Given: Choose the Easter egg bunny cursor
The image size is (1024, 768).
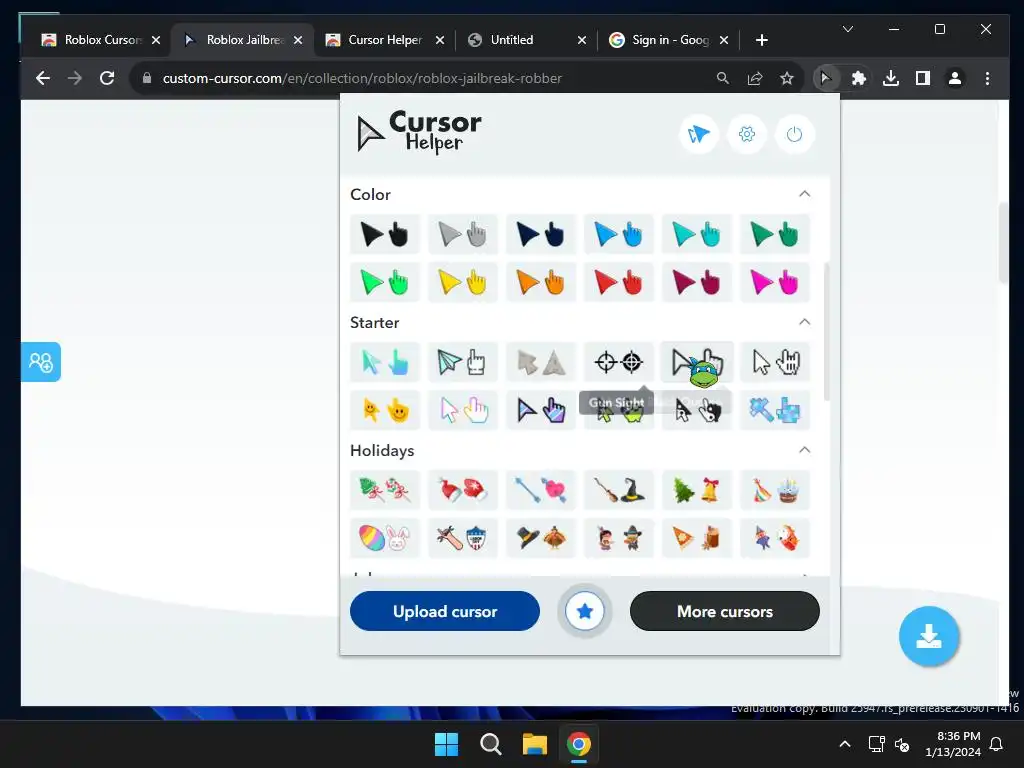Looking at the screenshot, I should coord(385,538).
